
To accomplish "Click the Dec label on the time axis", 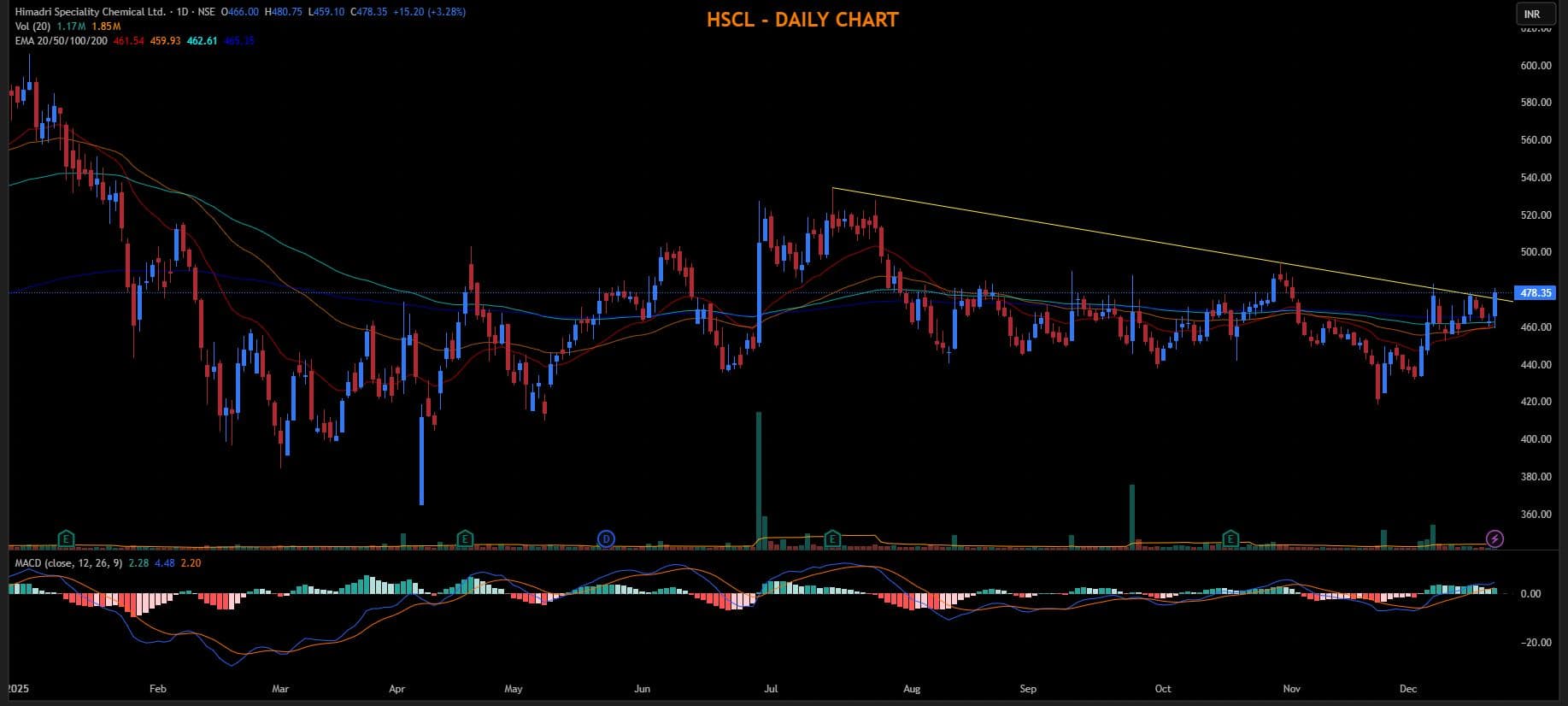I will (x=1408, y=689).
